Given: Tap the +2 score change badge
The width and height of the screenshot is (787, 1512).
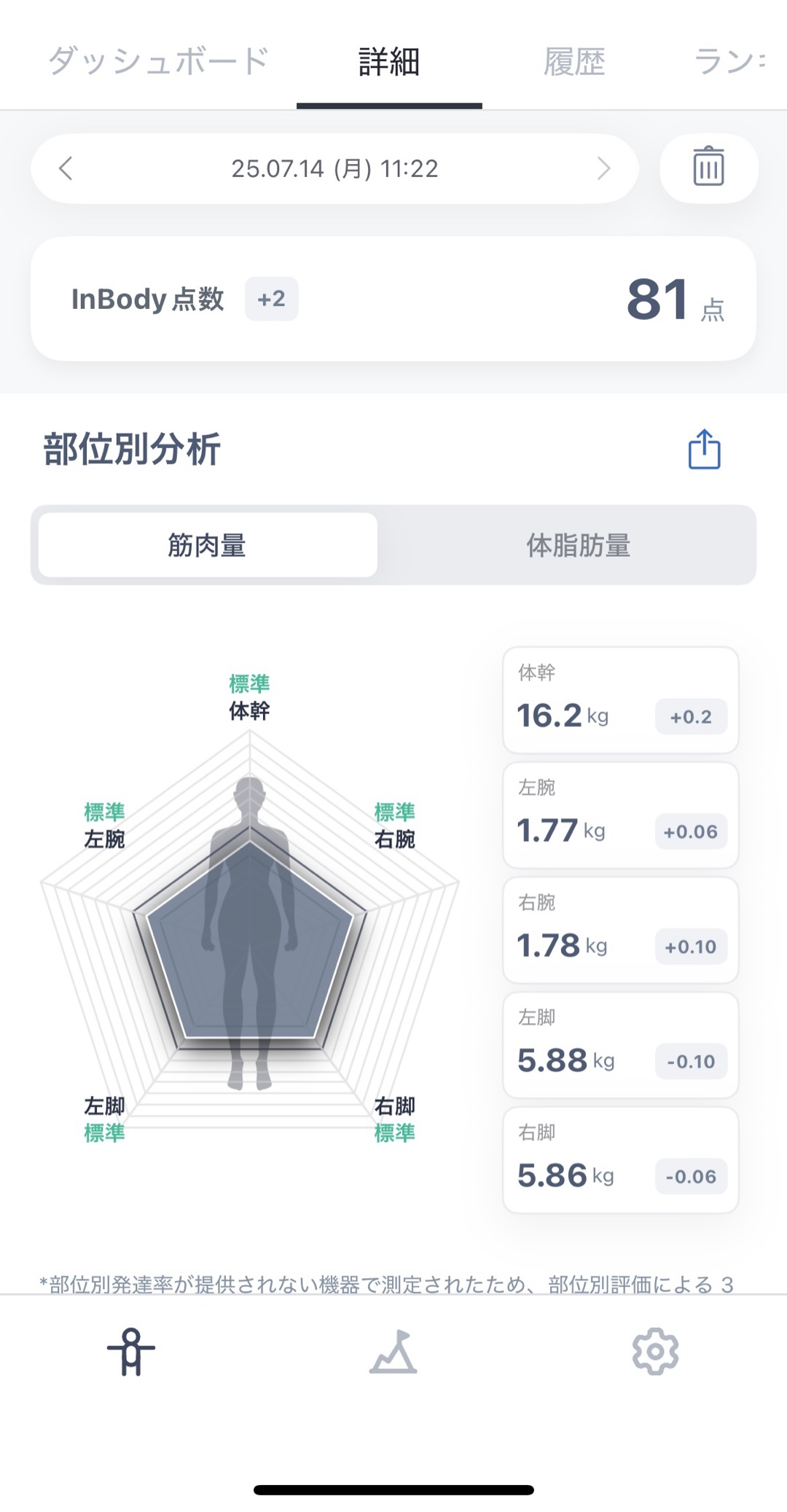Looking at the screenshot, I should [271, 299].
